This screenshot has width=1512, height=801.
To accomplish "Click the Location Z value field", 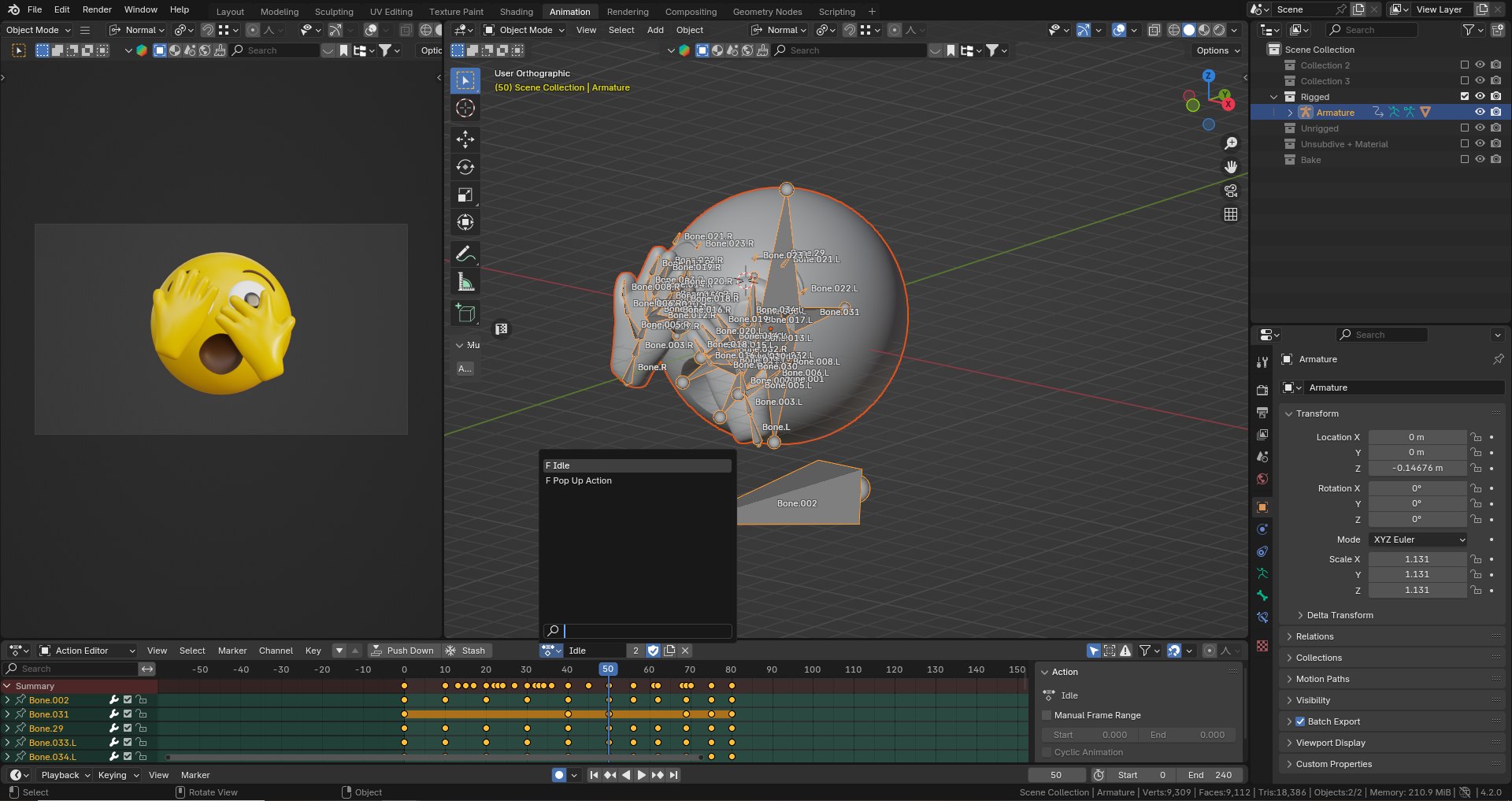I will click(x=1417, y=468).
